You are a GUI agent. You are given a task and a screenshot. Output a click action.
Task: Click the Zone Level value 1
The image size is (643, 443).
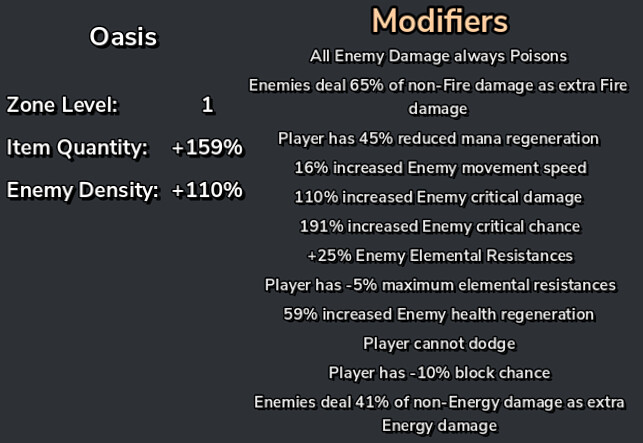click(207, 104)
